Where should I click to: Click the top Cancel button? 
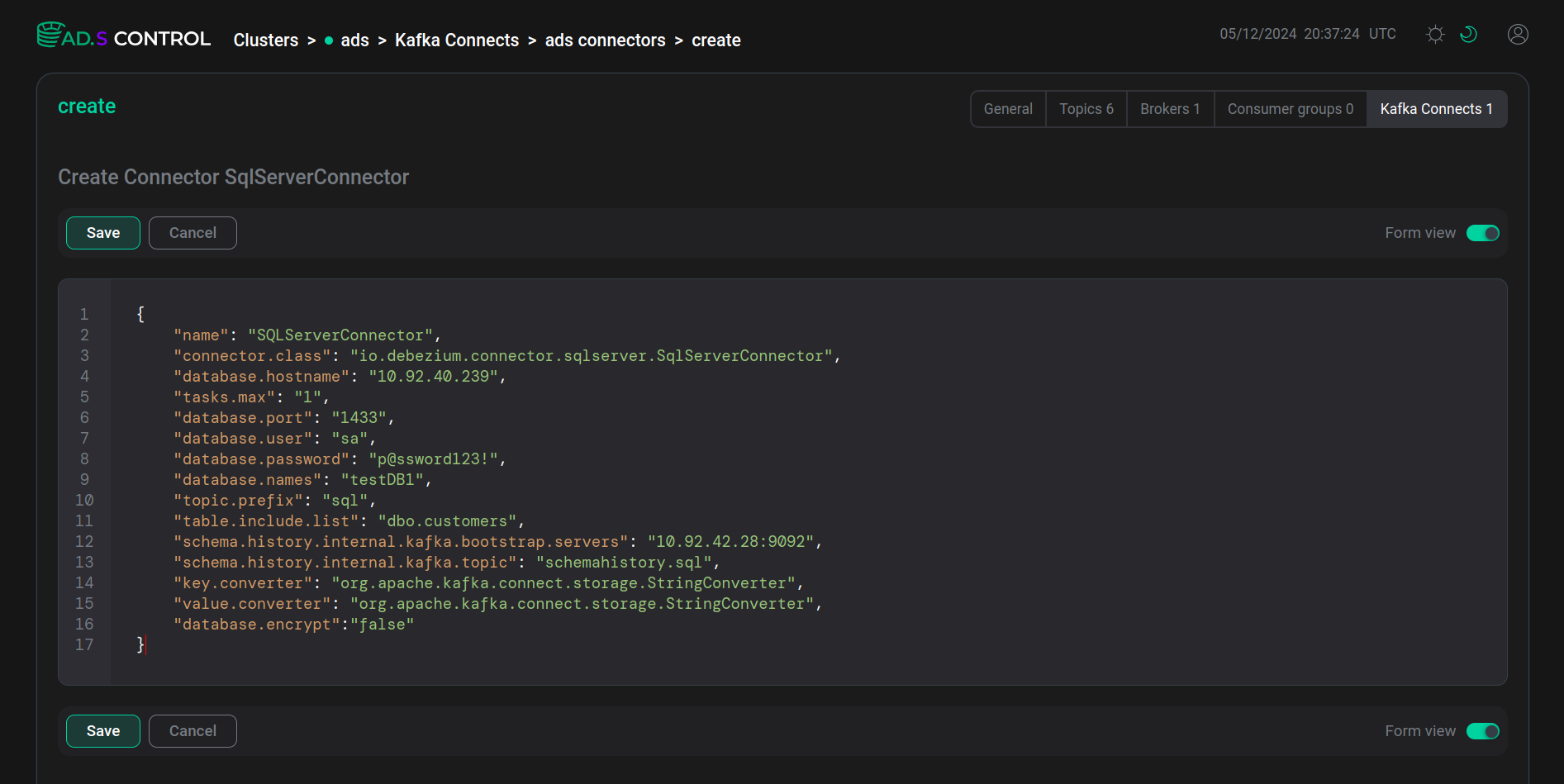(193, 233)
